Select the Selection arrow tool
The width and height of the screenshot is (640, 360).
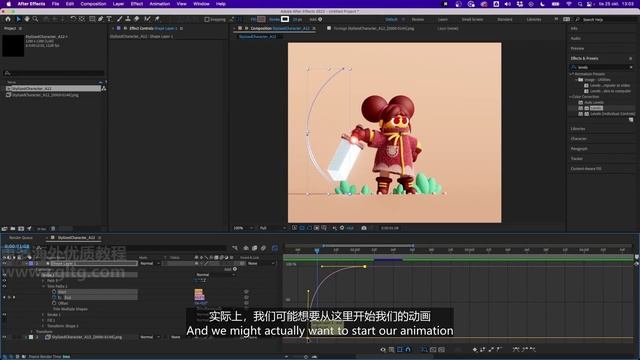pos(18,19)
